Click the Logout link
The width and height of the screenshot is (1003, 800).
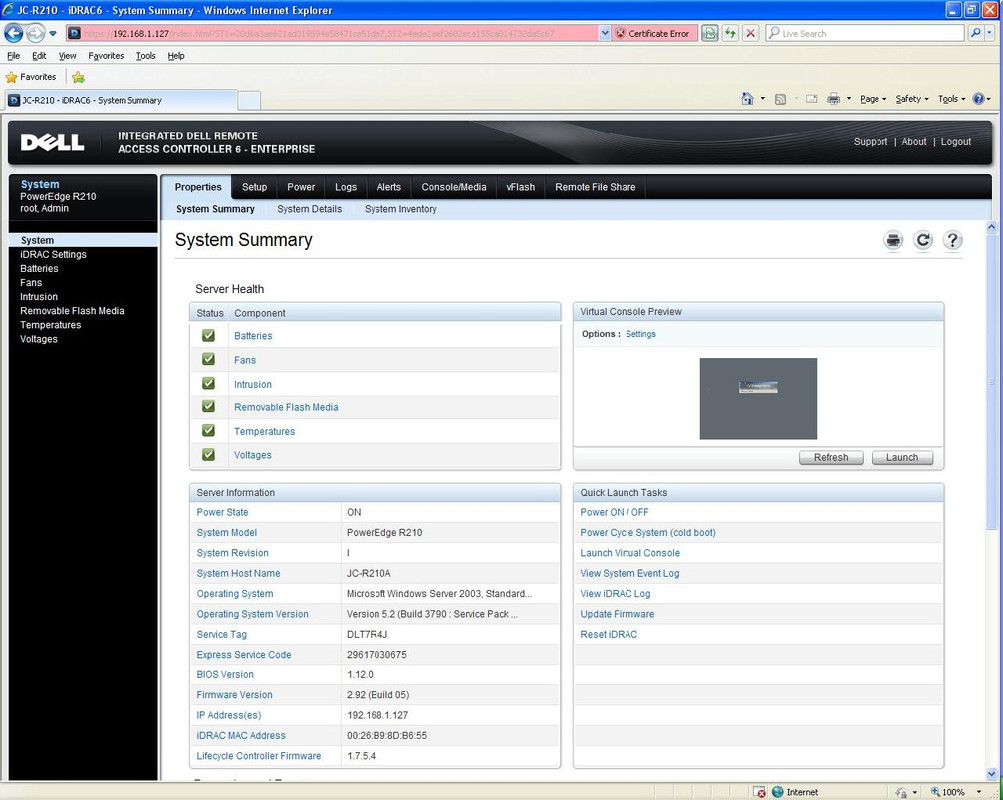[x=956, y=142]
